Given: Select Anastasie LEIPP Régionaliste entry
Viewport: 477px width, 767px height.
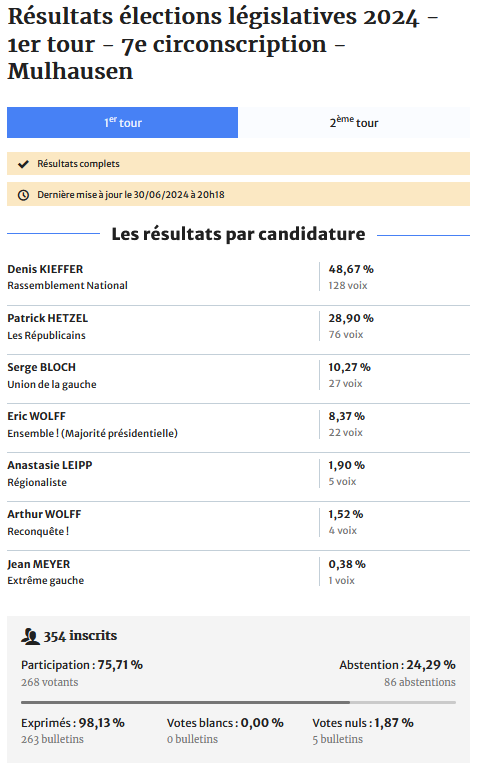Looking at the screenshot, I should click(238, 474).
